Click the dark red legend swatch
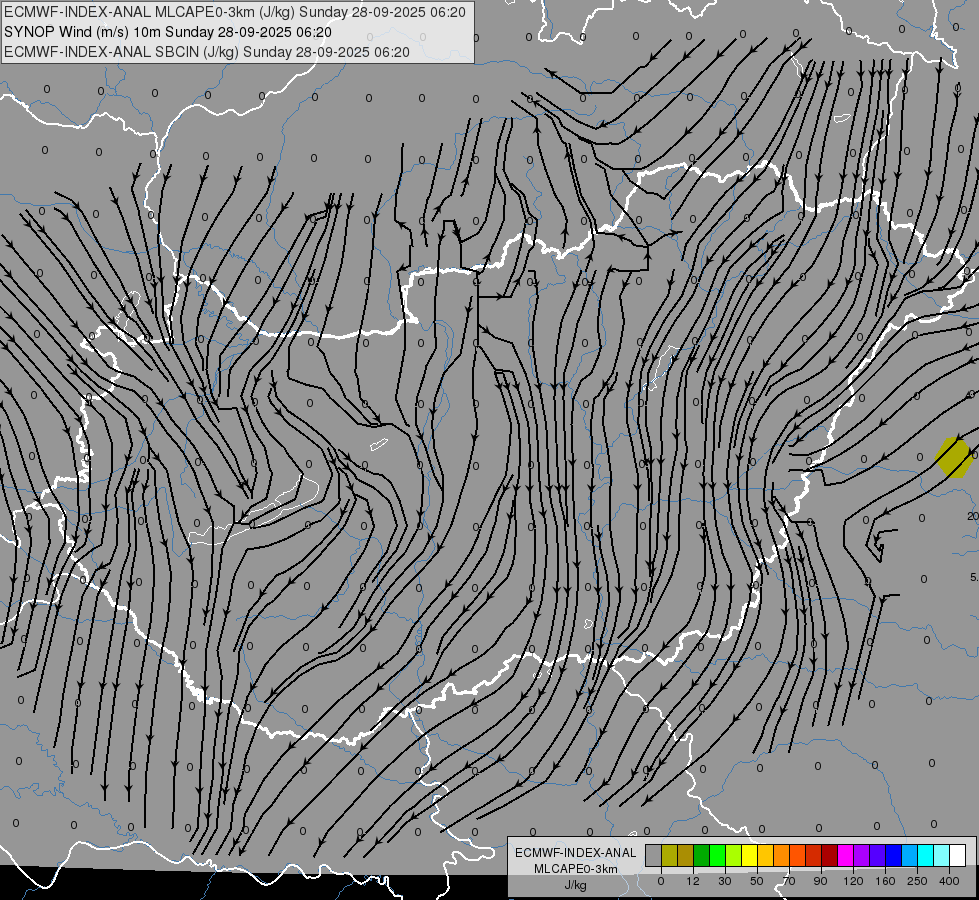979x900 pixels. tap(830, 855)
